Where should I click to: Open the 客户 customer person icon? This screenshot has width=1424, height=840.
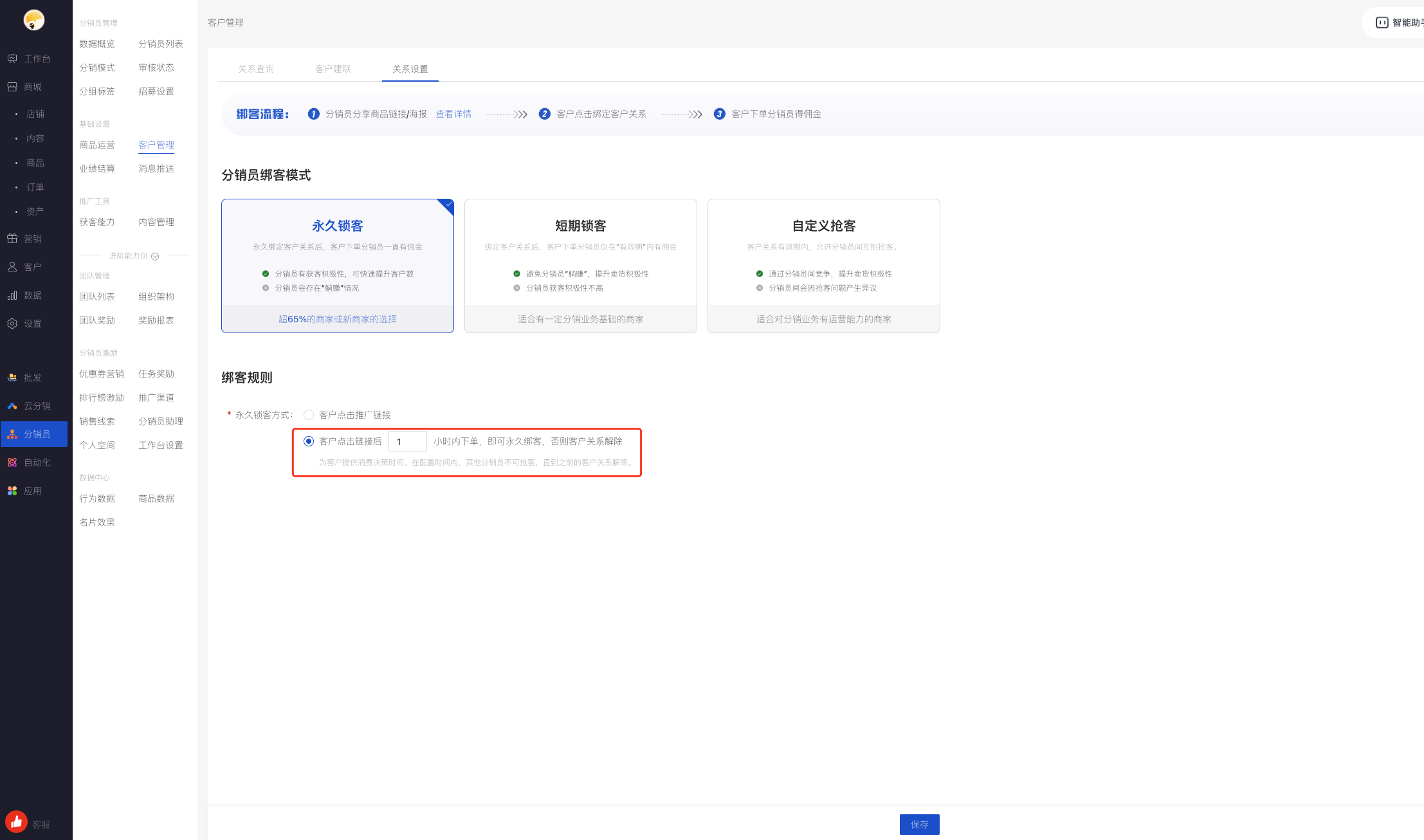(12, 267)
